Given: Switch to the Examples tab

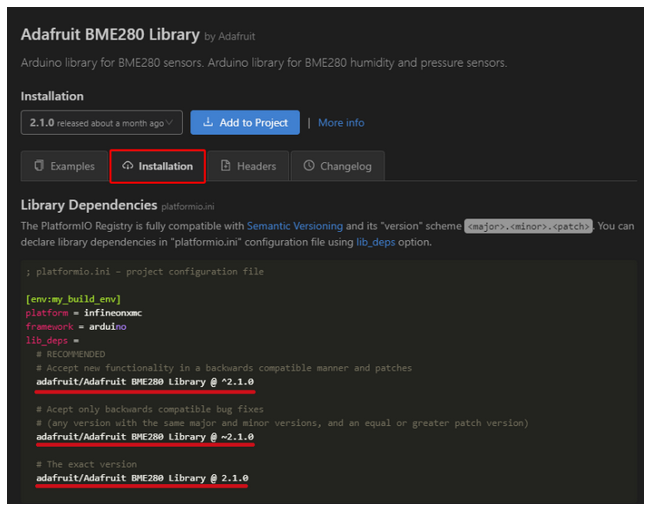Looking at the screenshot, I should click(64, 166).
